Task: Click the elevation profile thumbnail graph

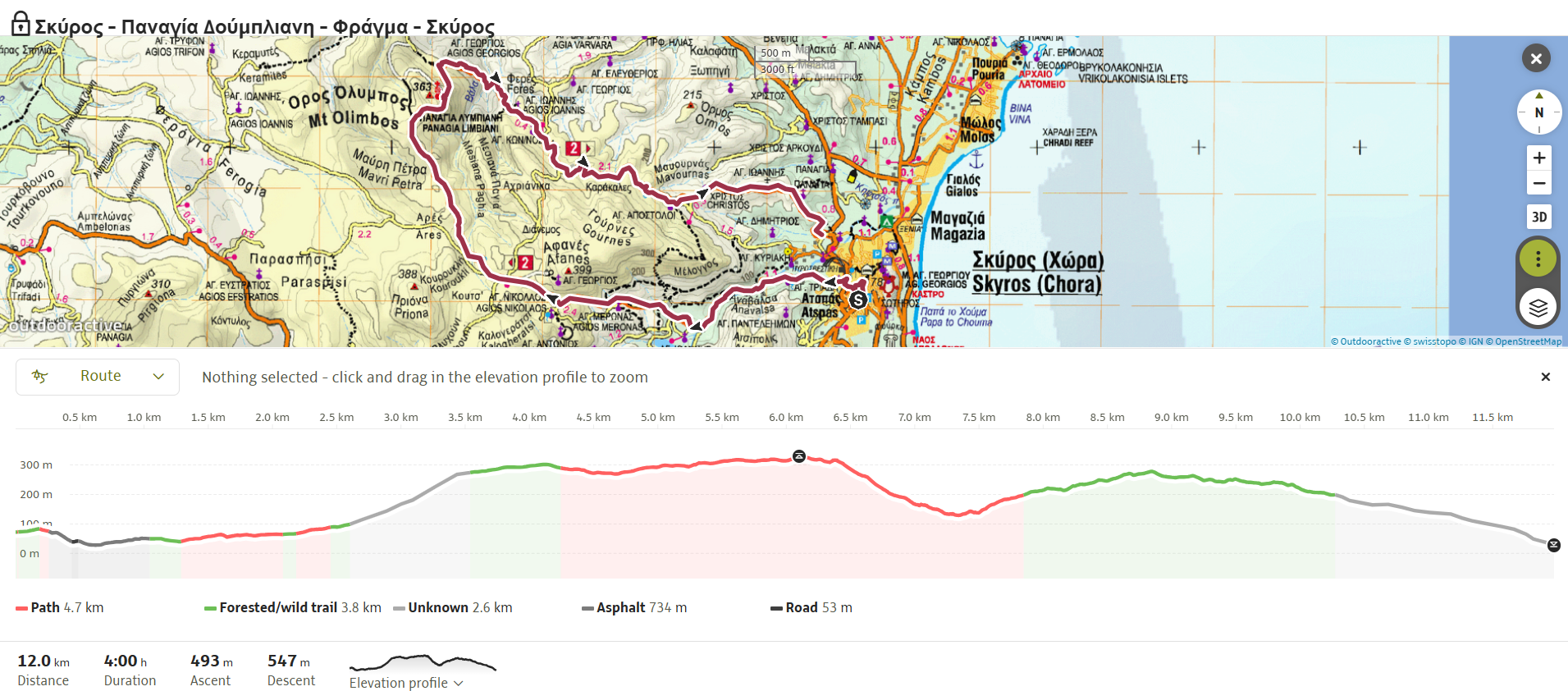Action: point(423,663)
